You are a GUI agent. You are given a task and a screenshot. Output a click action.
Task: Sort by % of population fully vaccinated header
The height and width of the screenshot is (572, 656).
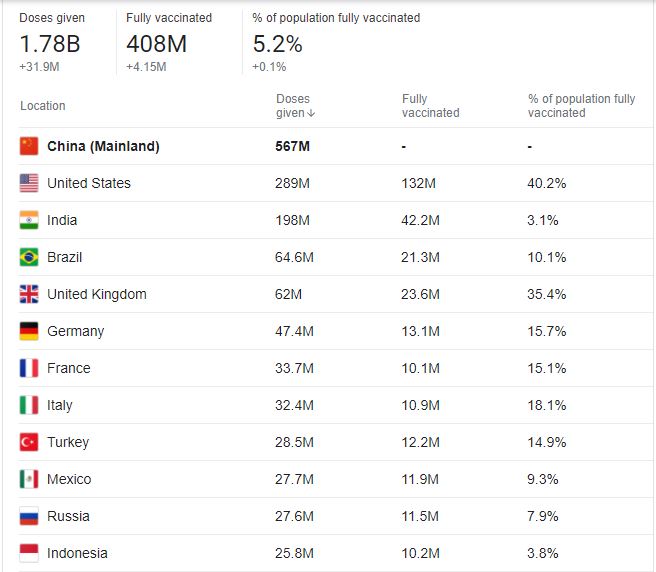pyautogui.click(x=582, y=106)
